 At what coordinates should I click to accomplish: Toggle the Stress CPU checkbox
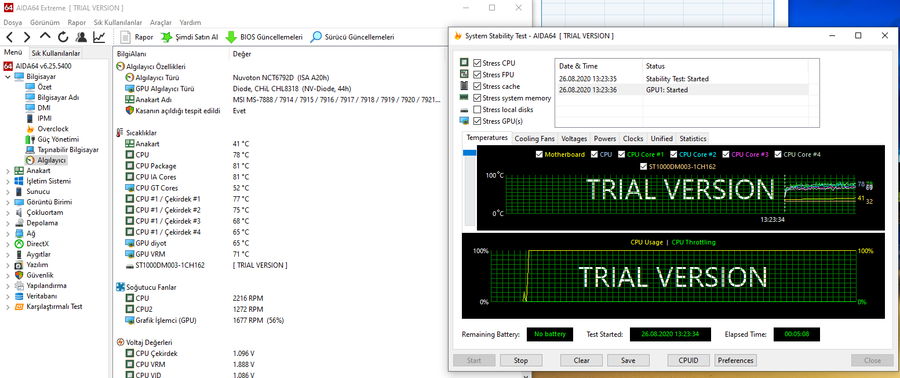(477, 63)
